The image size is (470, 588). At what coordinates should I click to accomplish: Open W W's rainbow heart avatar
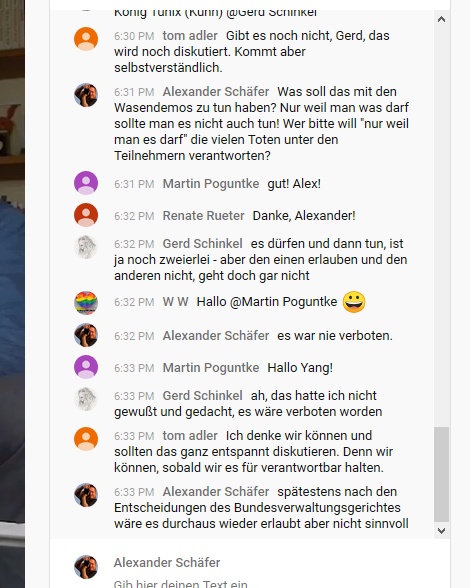coord(86,303)
